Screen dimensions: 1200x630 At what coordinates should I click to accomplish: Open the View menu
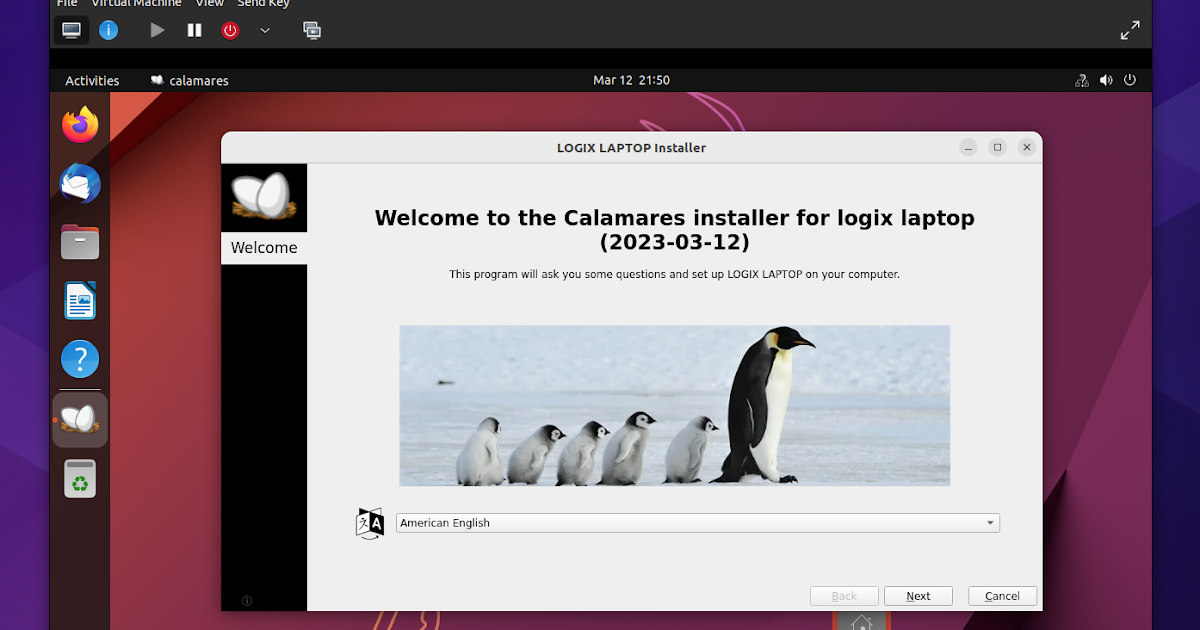point(209,4)
